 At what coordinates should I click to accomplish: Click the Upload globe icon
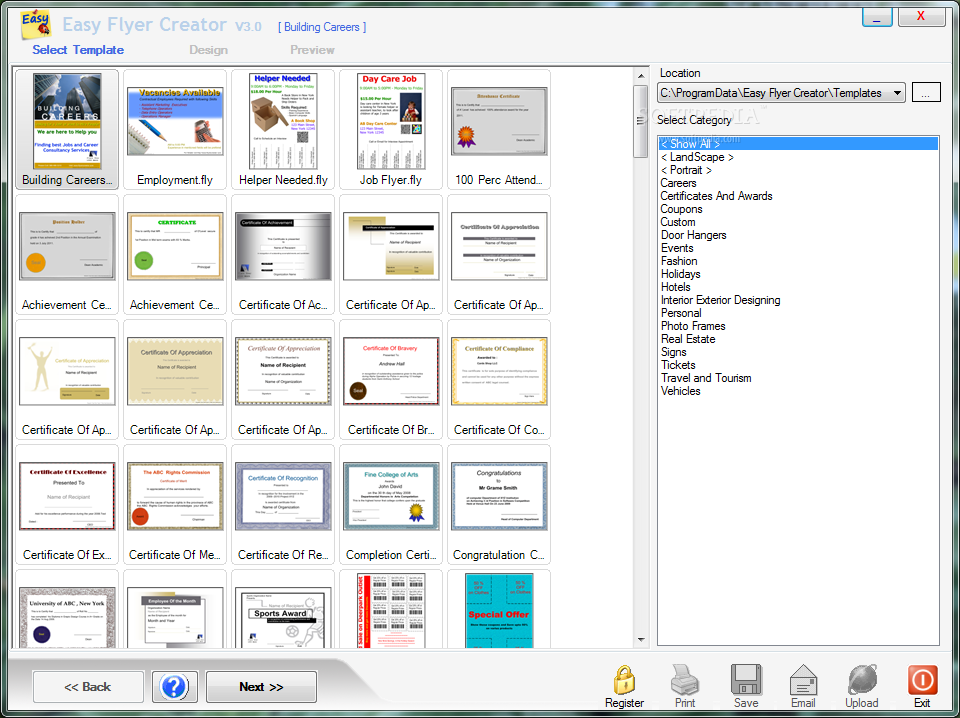pos(862,679)
